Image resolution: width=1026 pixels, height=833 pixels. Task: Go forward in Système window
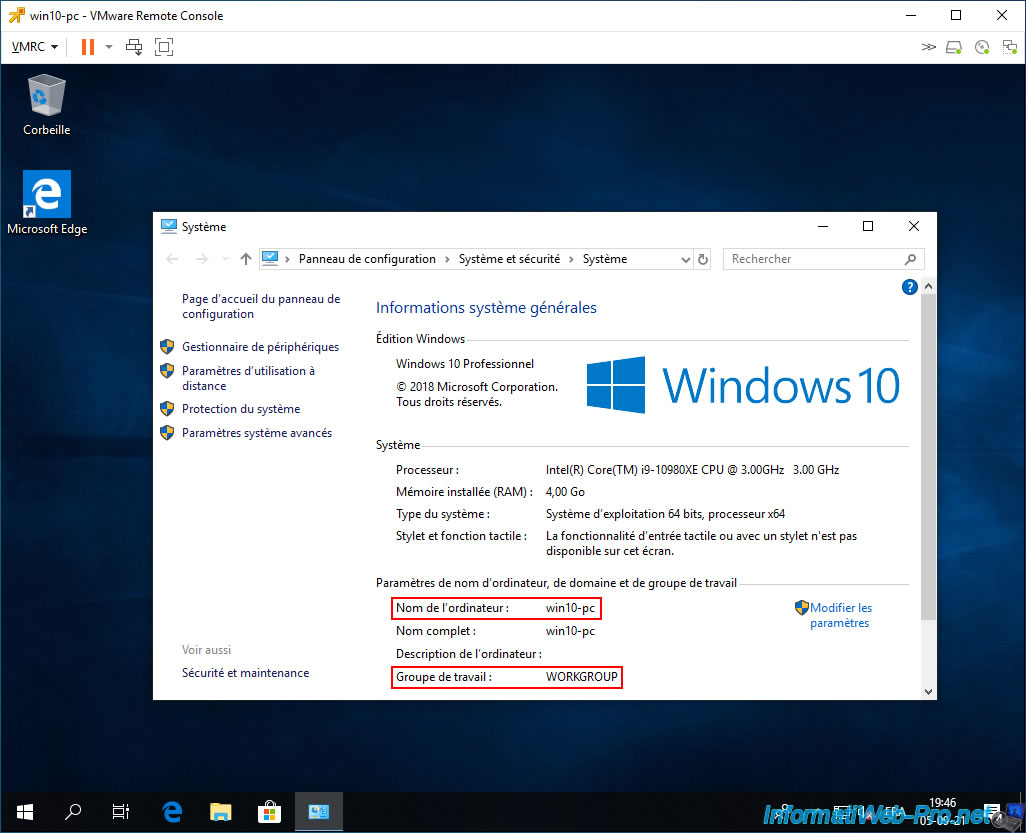(x=202, y=259)
